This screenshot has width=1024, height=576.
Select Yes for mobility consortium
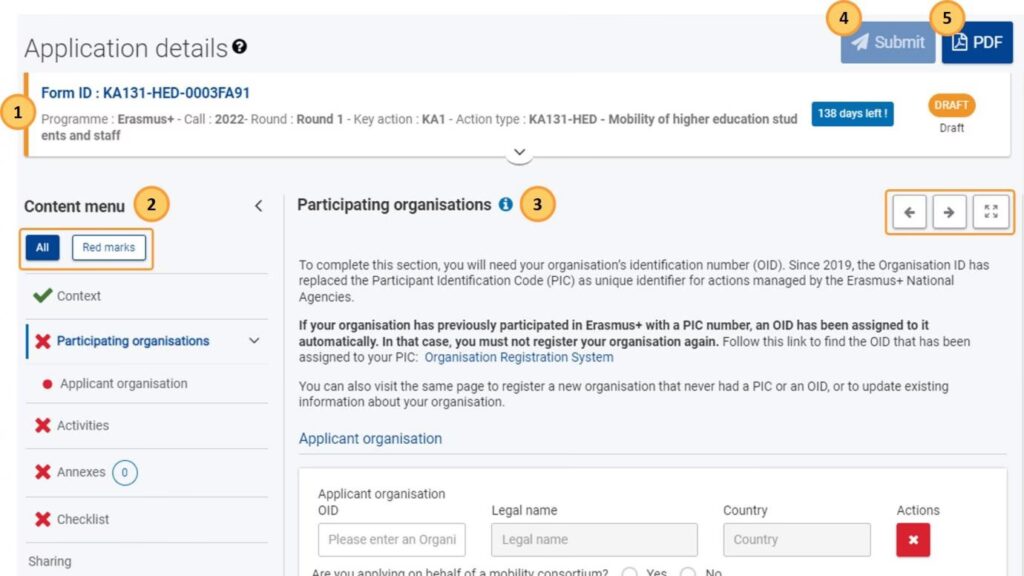click(x=630, y=573)
